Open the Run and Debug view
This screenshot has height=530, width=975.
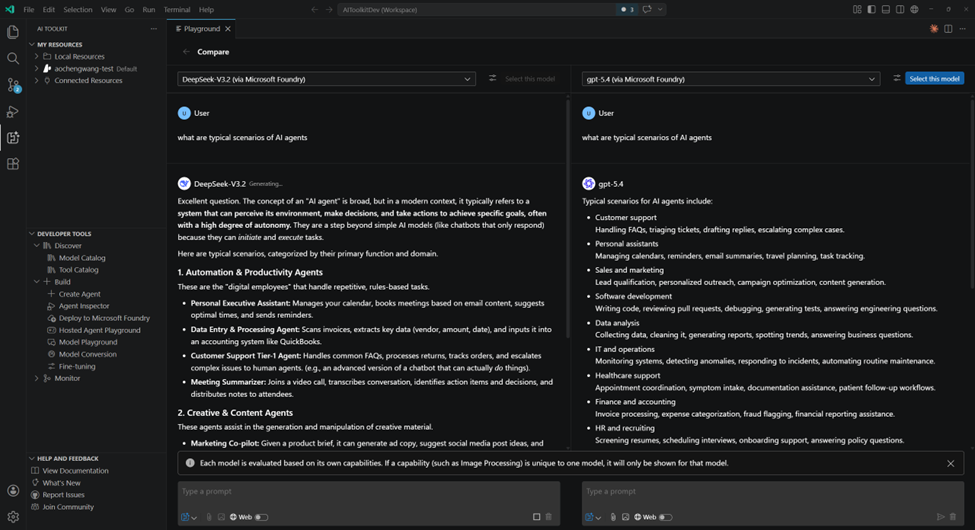(x=12, y=112)
